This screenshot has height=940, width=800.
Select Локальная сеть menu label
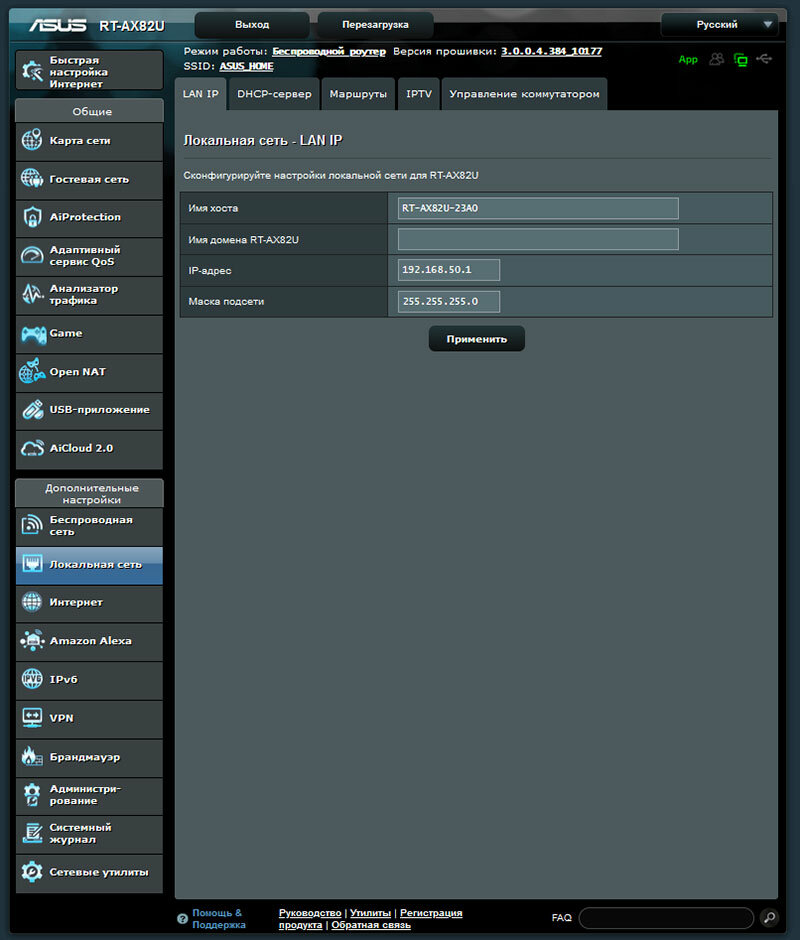click(x=95, y=564)
